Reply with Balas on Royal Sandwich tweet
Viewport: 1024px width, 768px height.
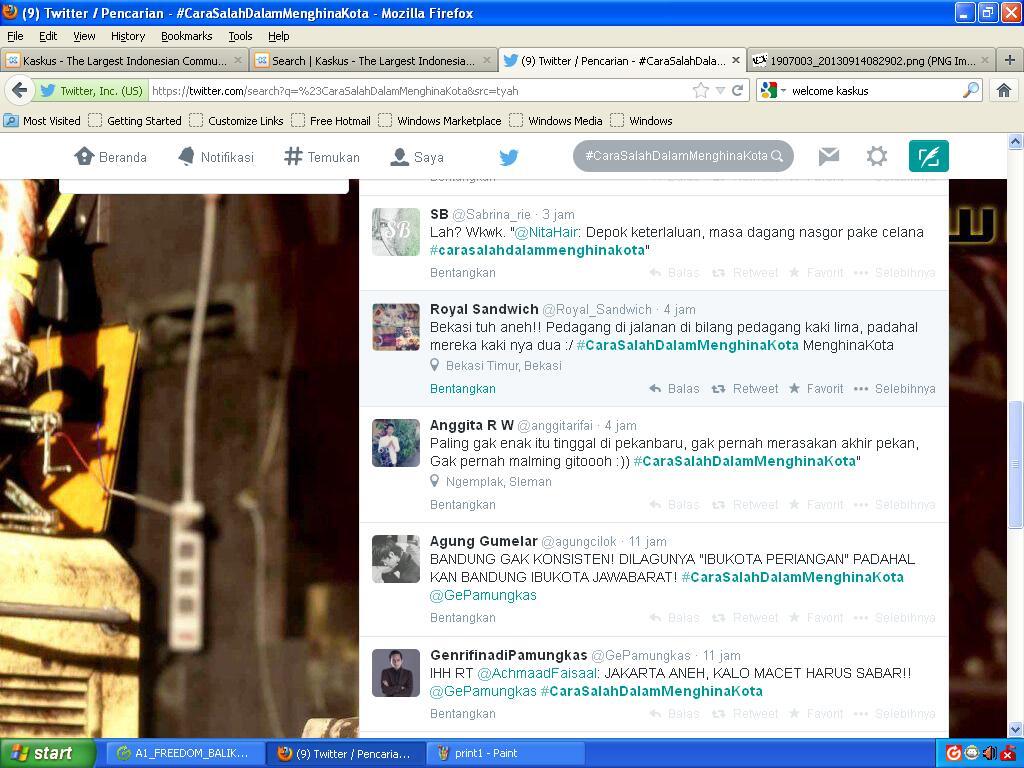pyautogui.click(x=674, y=389)
